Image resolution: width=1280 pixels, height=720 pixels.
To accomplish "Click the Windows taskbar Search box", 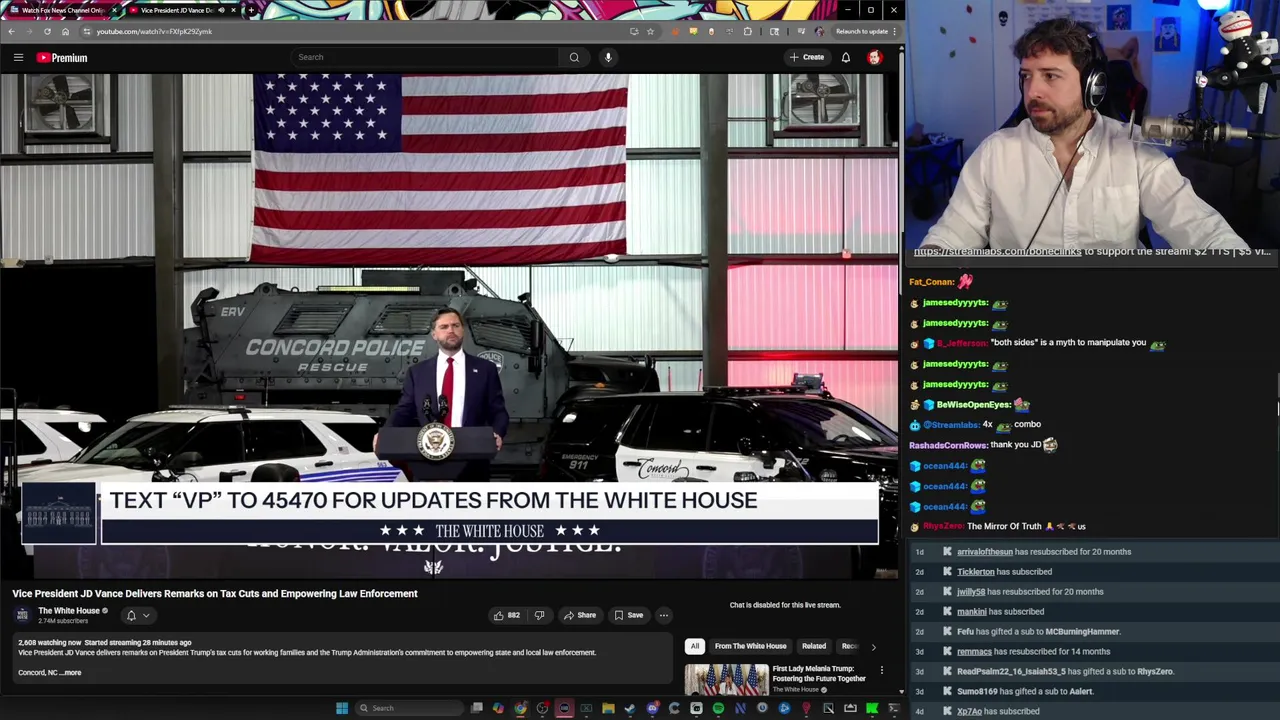I will [x=407, y=708].
